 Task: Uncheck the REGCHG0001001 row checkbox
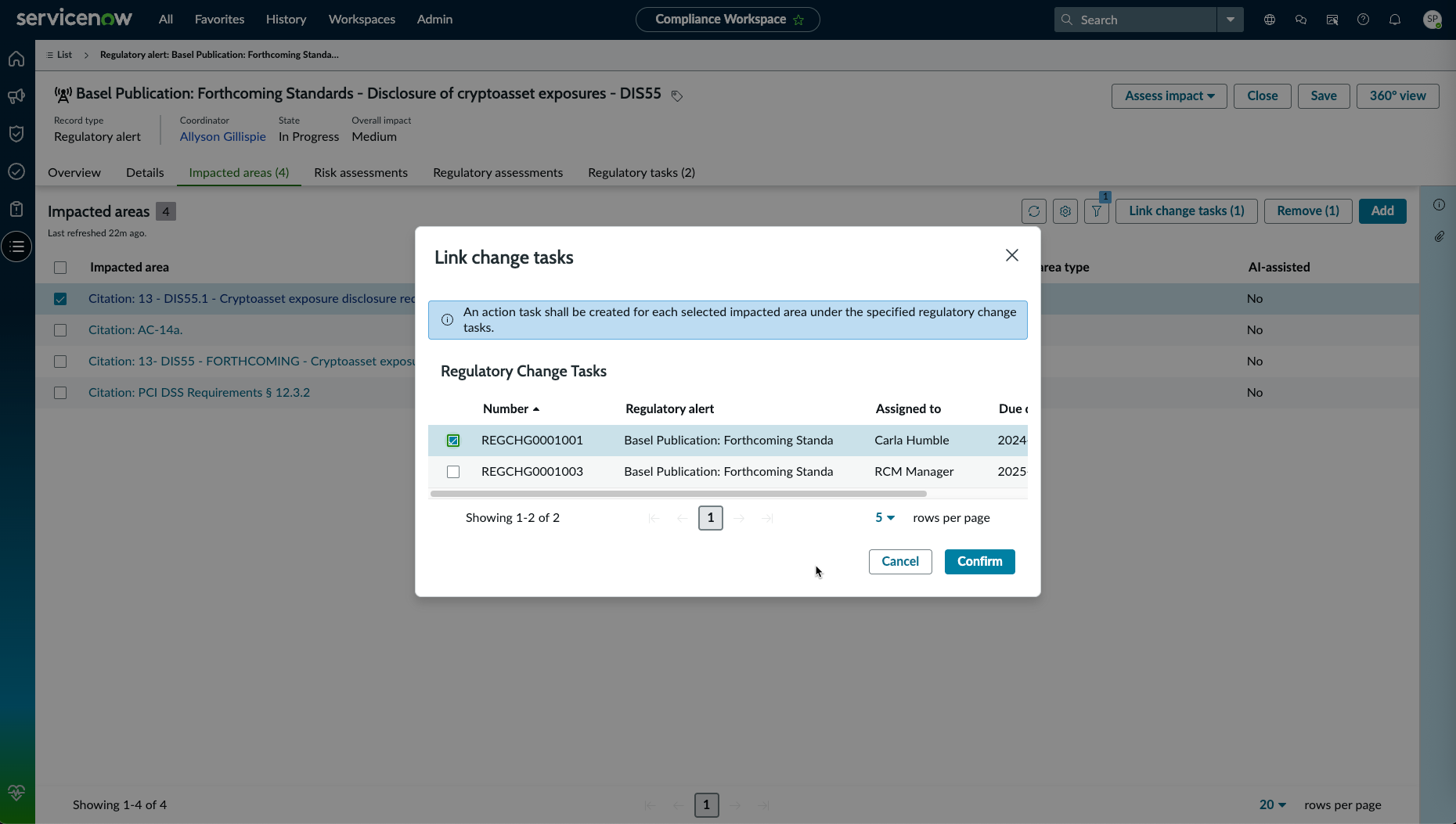[453, 441]
